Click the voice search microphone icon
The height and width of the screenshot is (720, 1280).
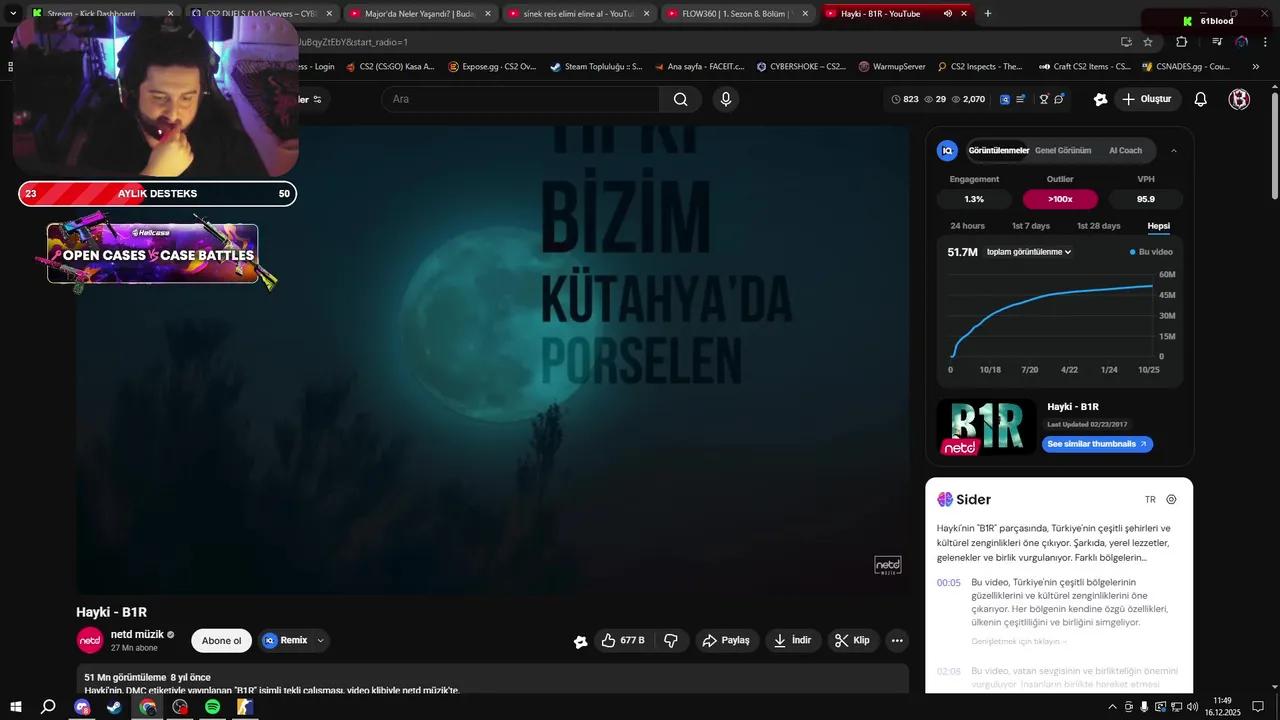coord(726,99)
